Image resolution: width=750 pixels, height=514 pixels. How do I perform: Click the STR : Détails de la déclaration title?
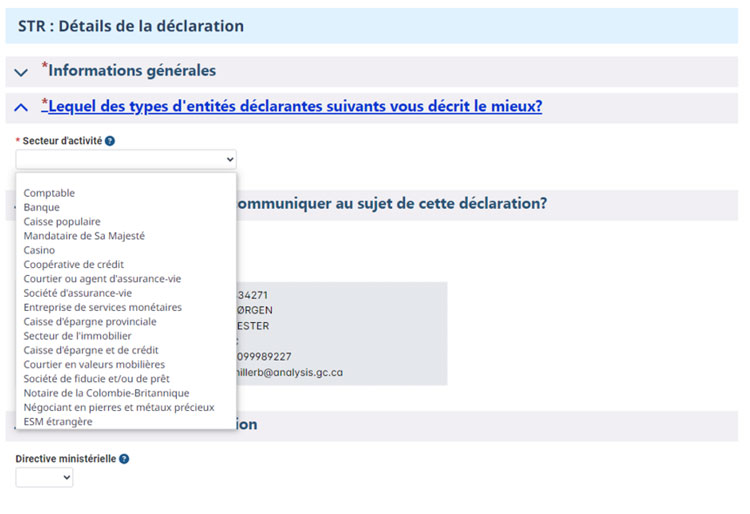point(131,26)
